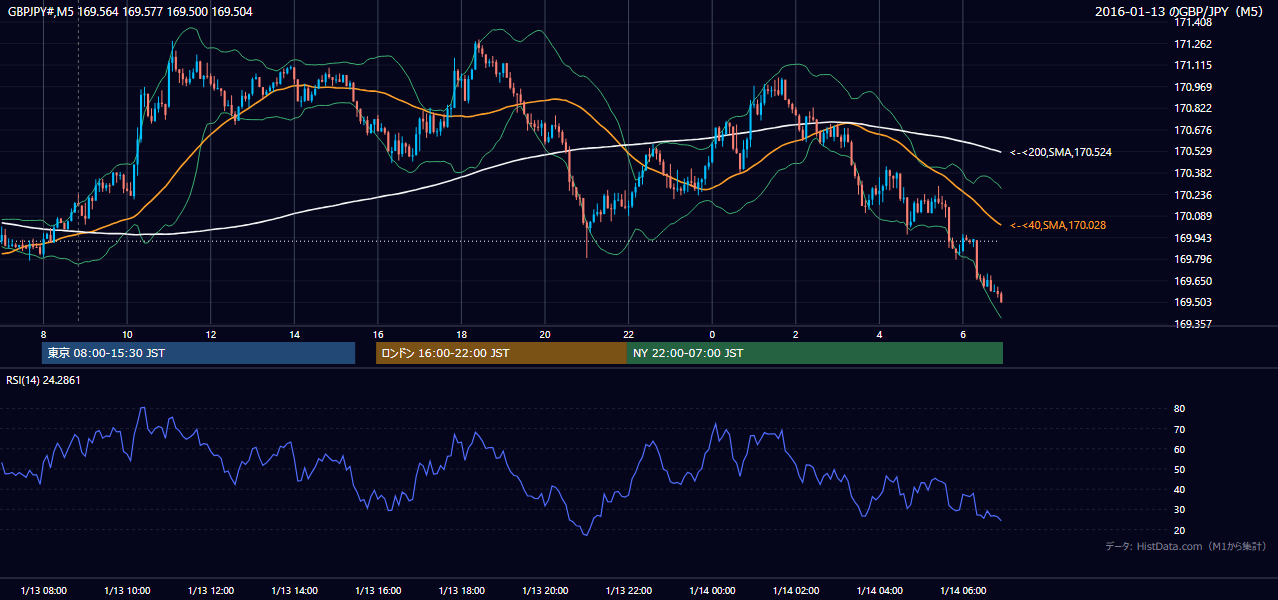Click hour label 14 under the price chart
The width and height of the screenshot is (1278, 600).
pos(294,334)
